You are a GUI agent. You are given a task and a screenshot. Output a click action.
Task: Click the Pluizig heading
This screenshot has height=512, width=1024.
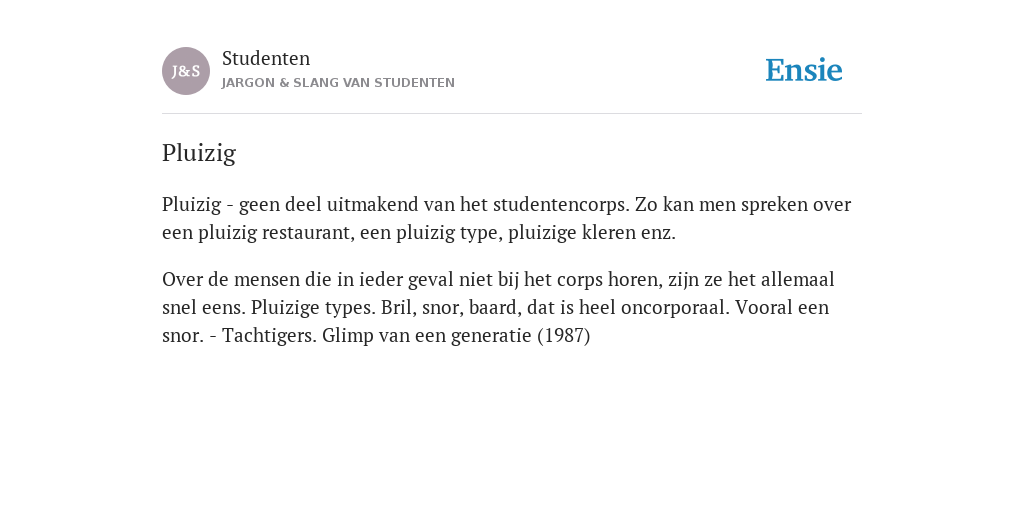(199, 153)
